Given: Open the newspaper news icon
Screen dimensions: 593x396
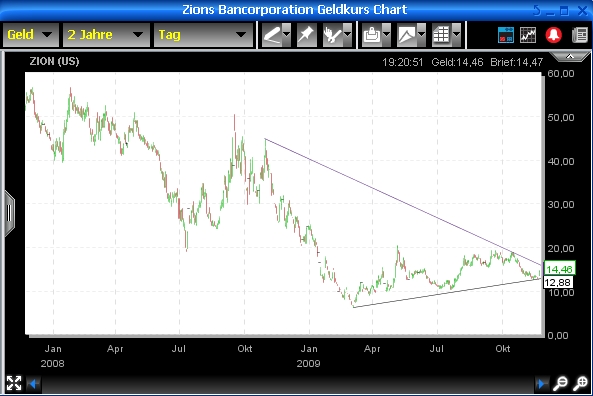Looking at the screenshot, I should click(580, 35).
